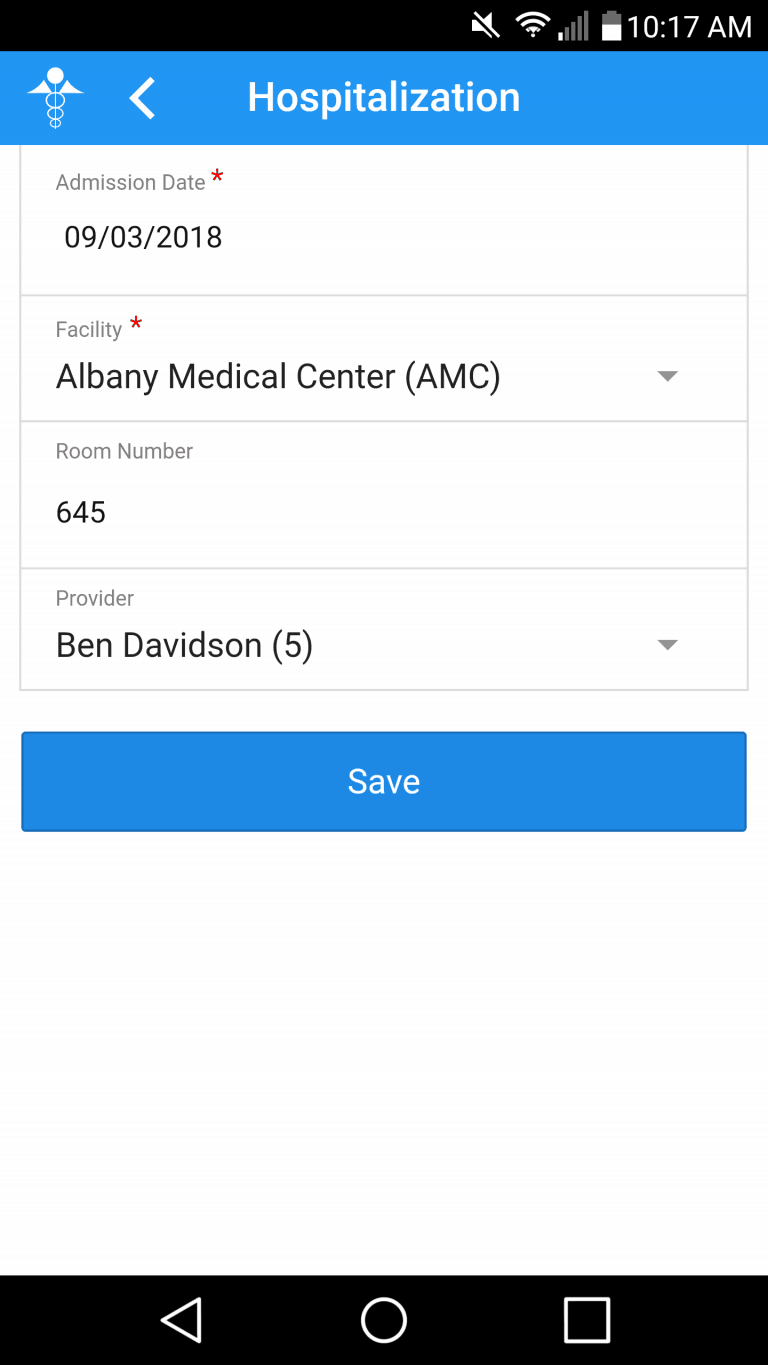The image size is (768, 1365).
Task: Open Albany Medical Center (AMC) selector
Action: click(278, 377)
